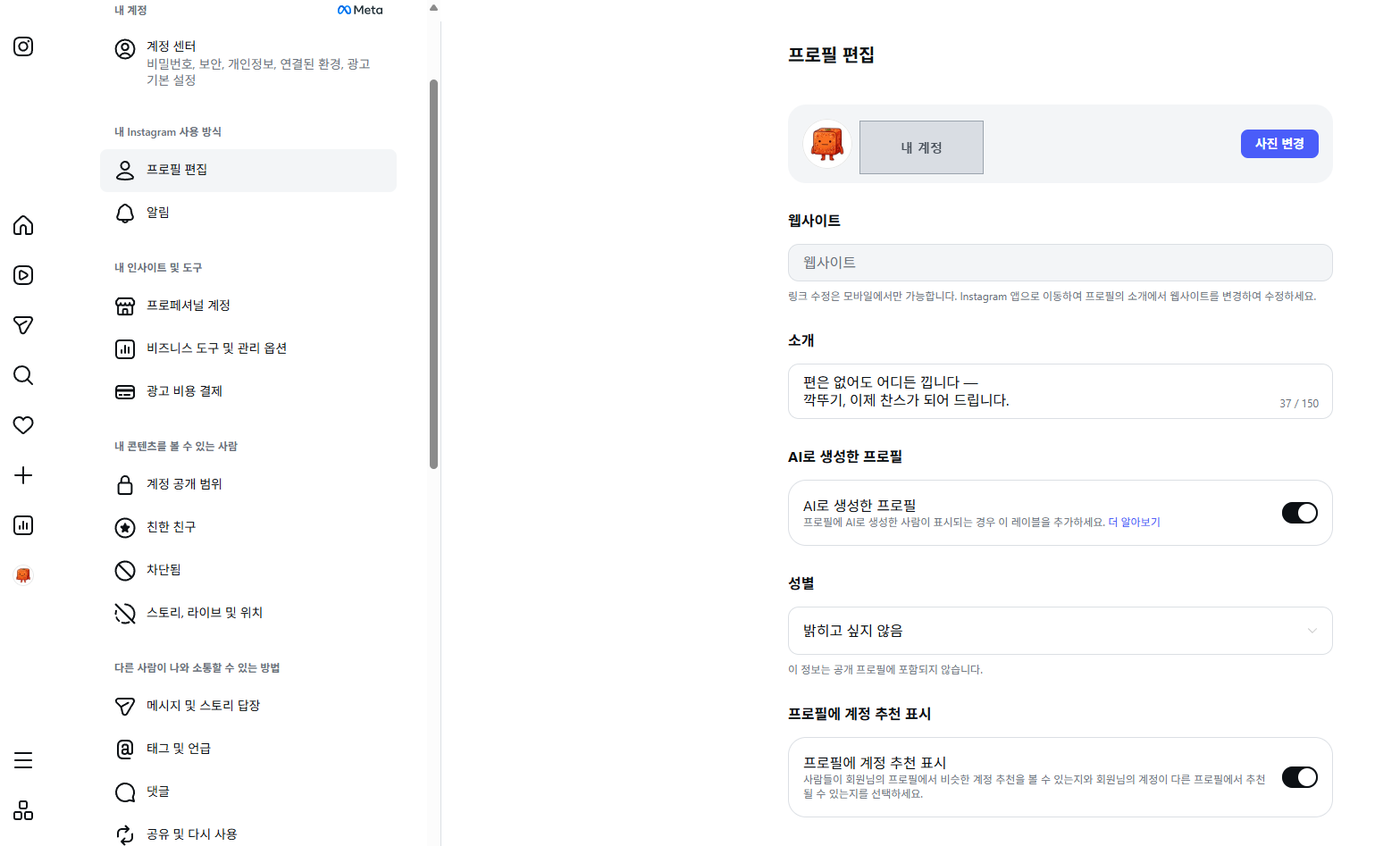1400x846 pixels.
Task: Open 메시지 및 스토리 답장 settings
Action: pyautogui.click(x=248, y=706)
